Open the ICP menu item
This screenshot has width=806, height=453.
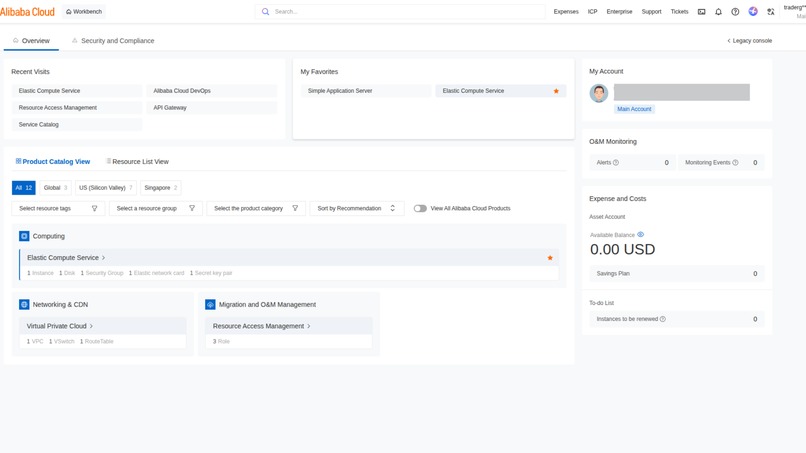click(x=592, y=11)
